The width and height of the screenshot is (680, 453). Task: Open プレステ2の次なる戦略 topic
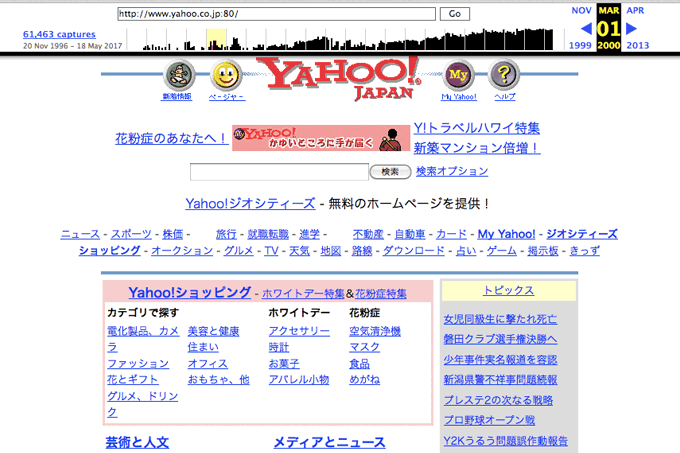pos(498,400)
